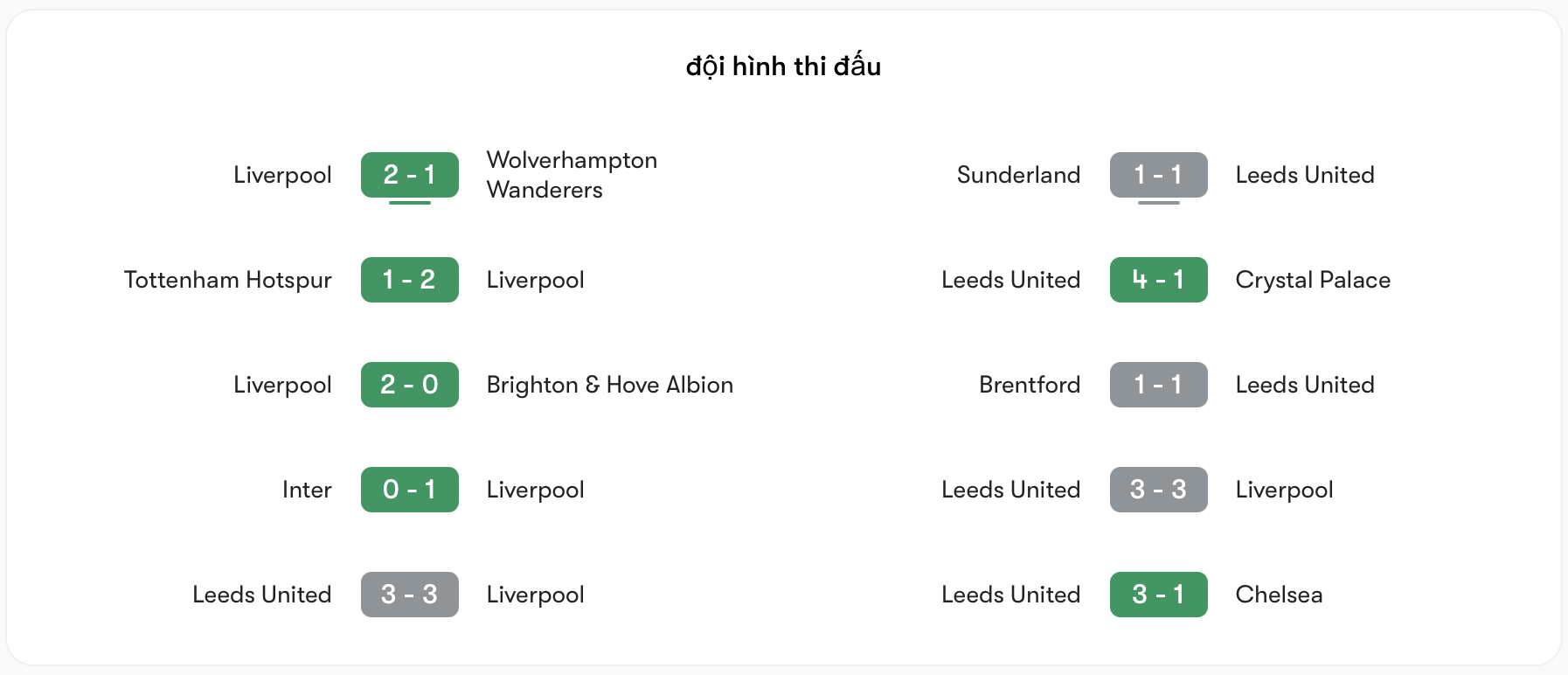1568x675 pixels.
Task: Select the Leeds United 3-1 Chelsea result
Action: coord(1158,595)
